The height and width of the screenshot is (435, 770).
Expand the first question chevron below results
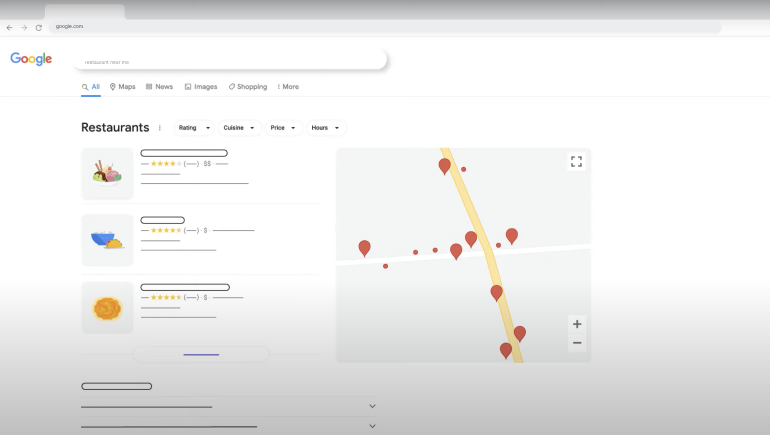(372, 406)
